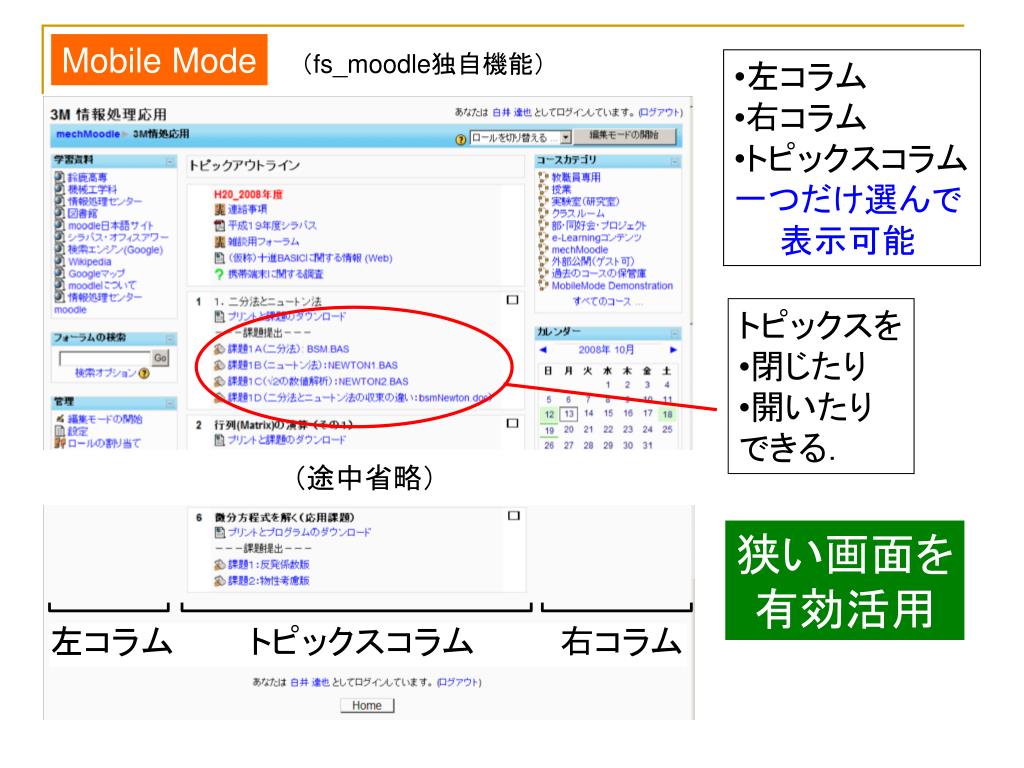This screenshot has height=768, width=1024.
Task: Open the 検索エンジン(Google) link
Action: tap(116, 249)
